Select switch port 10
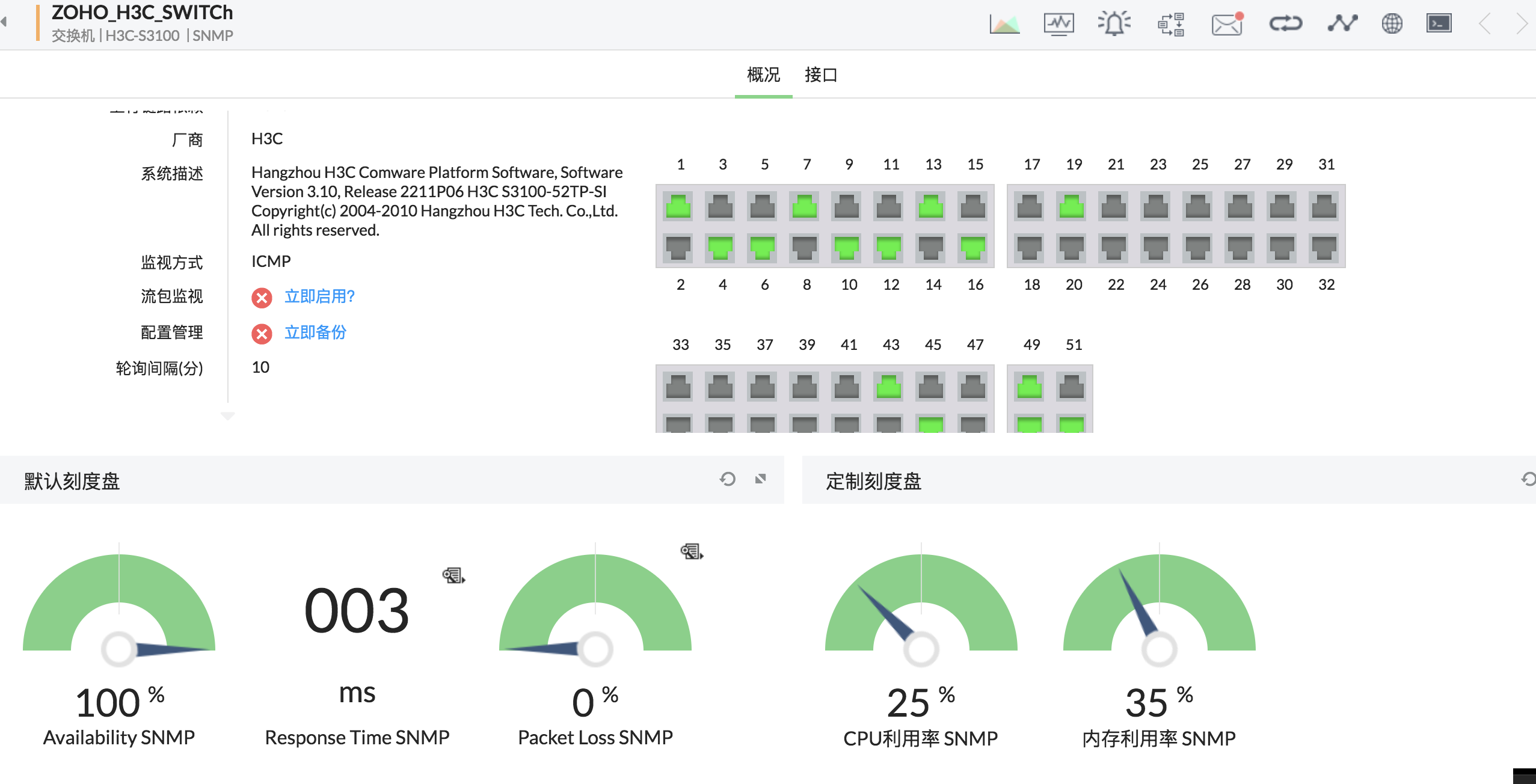 click(x=847, y=248)
